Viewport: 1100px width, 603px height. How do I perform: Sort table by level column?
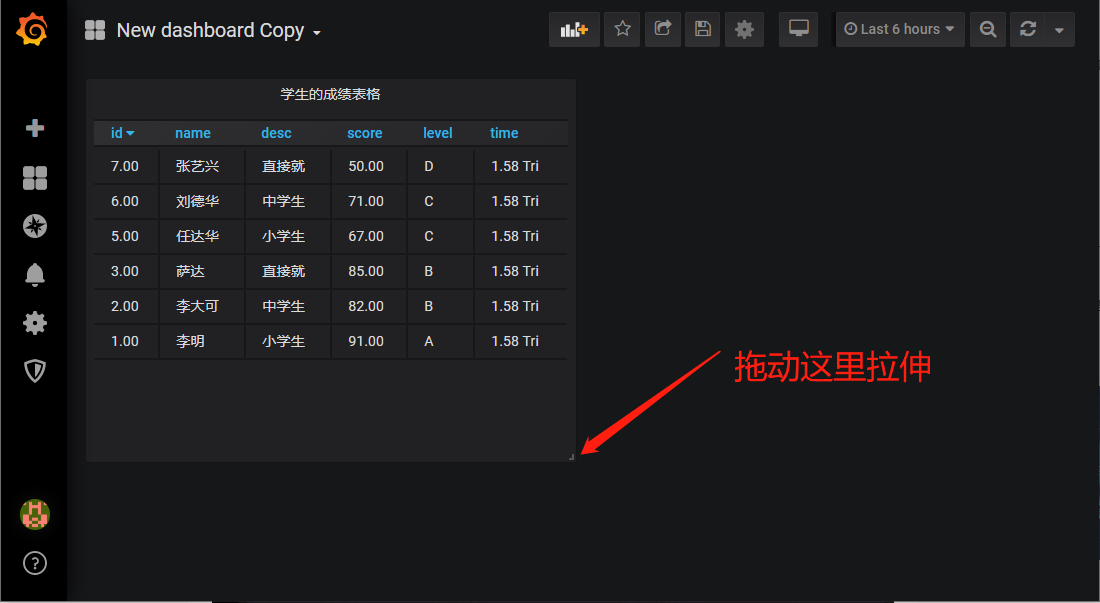438,133
